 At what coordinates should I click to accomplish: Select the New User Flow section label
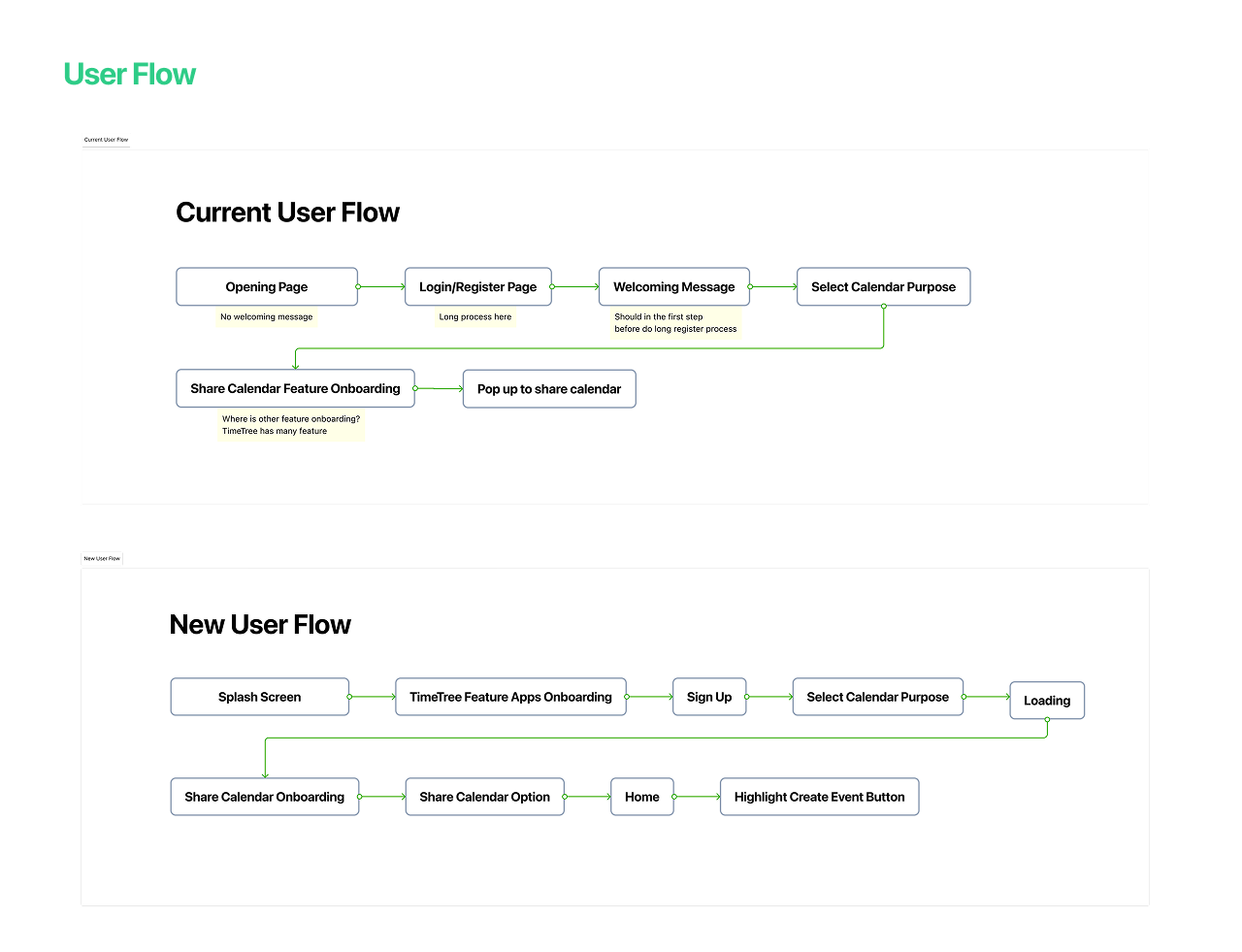101,558
